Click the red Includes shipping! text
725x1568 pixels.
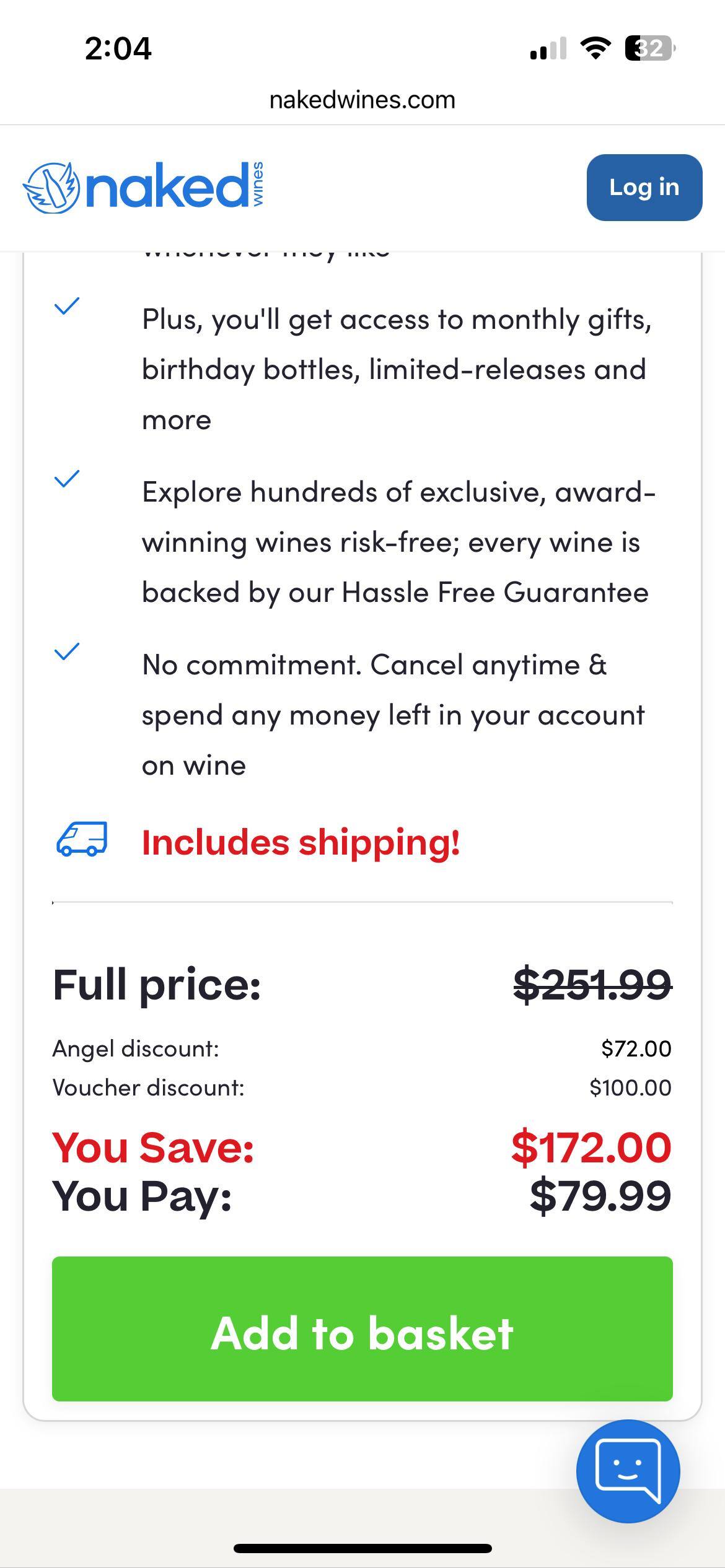(301, 842)
